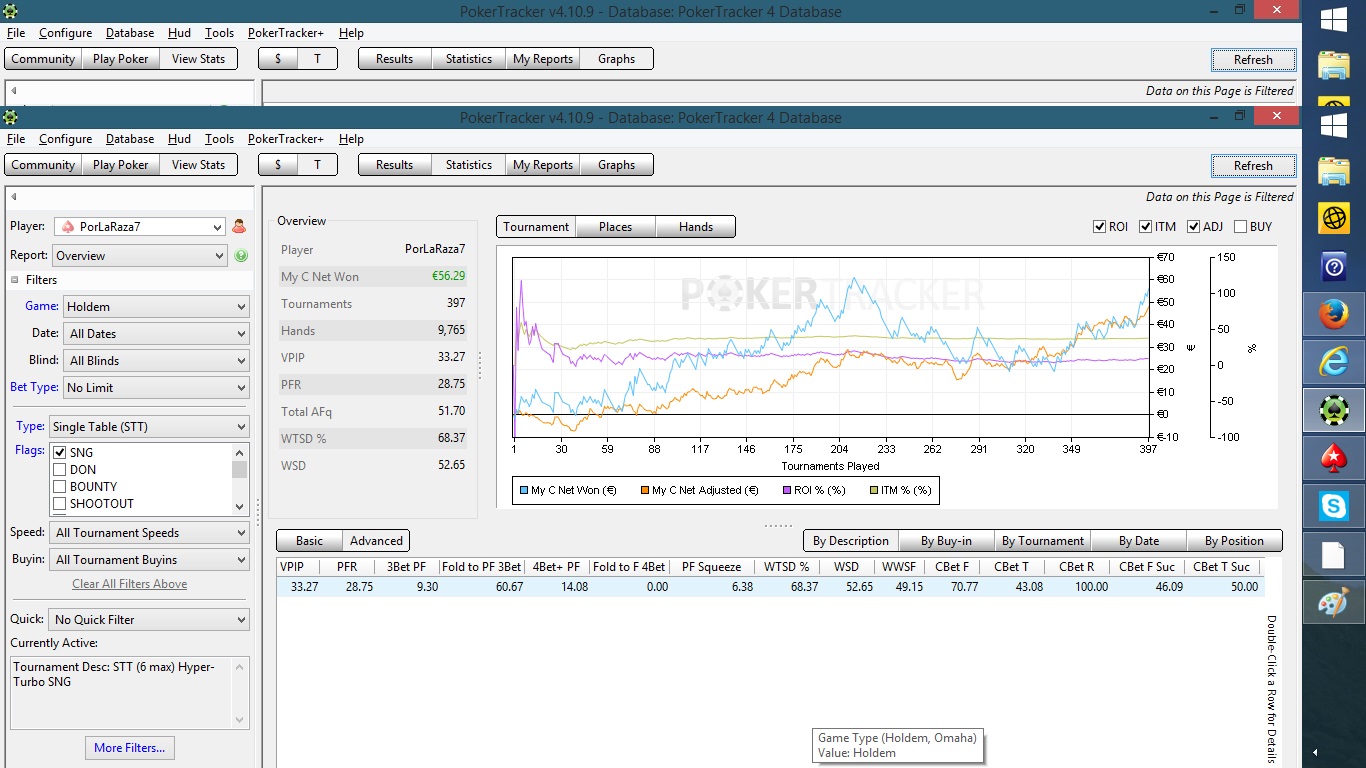Viewport: 1366px width, 768px height.
Task: Open the Buyin dropdown
Action: click(150, 560)
